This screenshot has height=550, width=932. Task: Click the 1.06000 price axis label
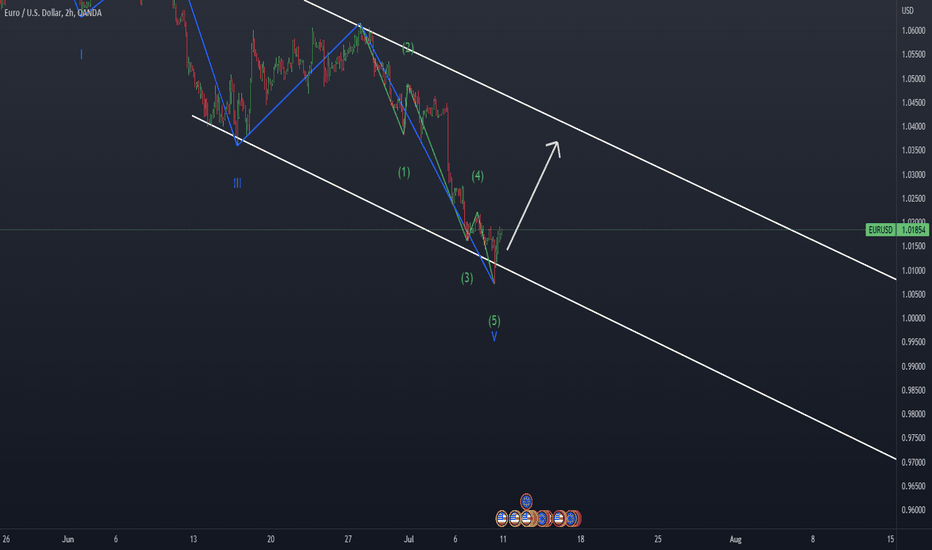point(914,30)
